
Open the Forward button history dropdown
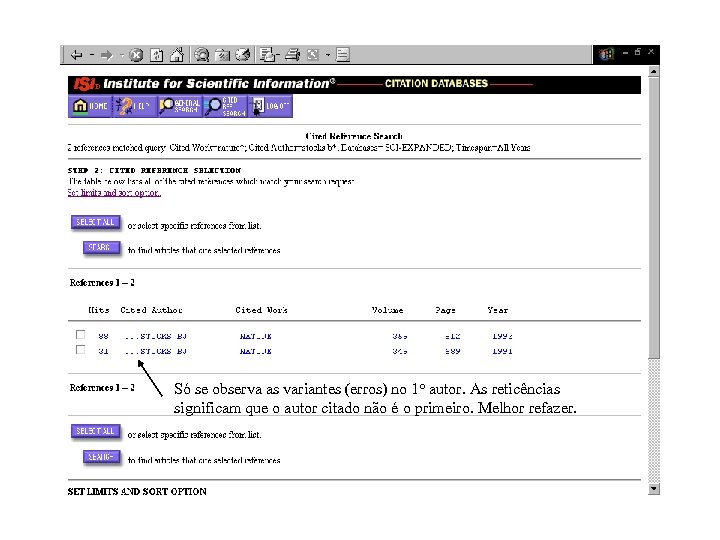[x=122, y=55]
